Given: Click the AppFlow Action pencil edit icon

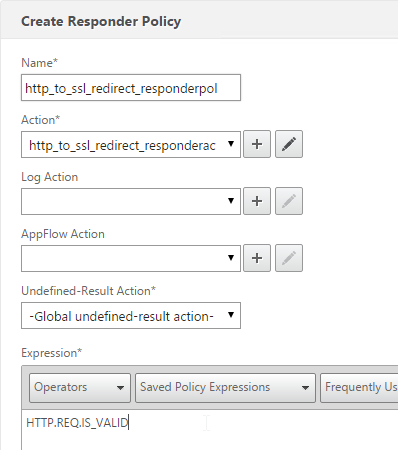Looking at the screenshot, I should [289, 258].
